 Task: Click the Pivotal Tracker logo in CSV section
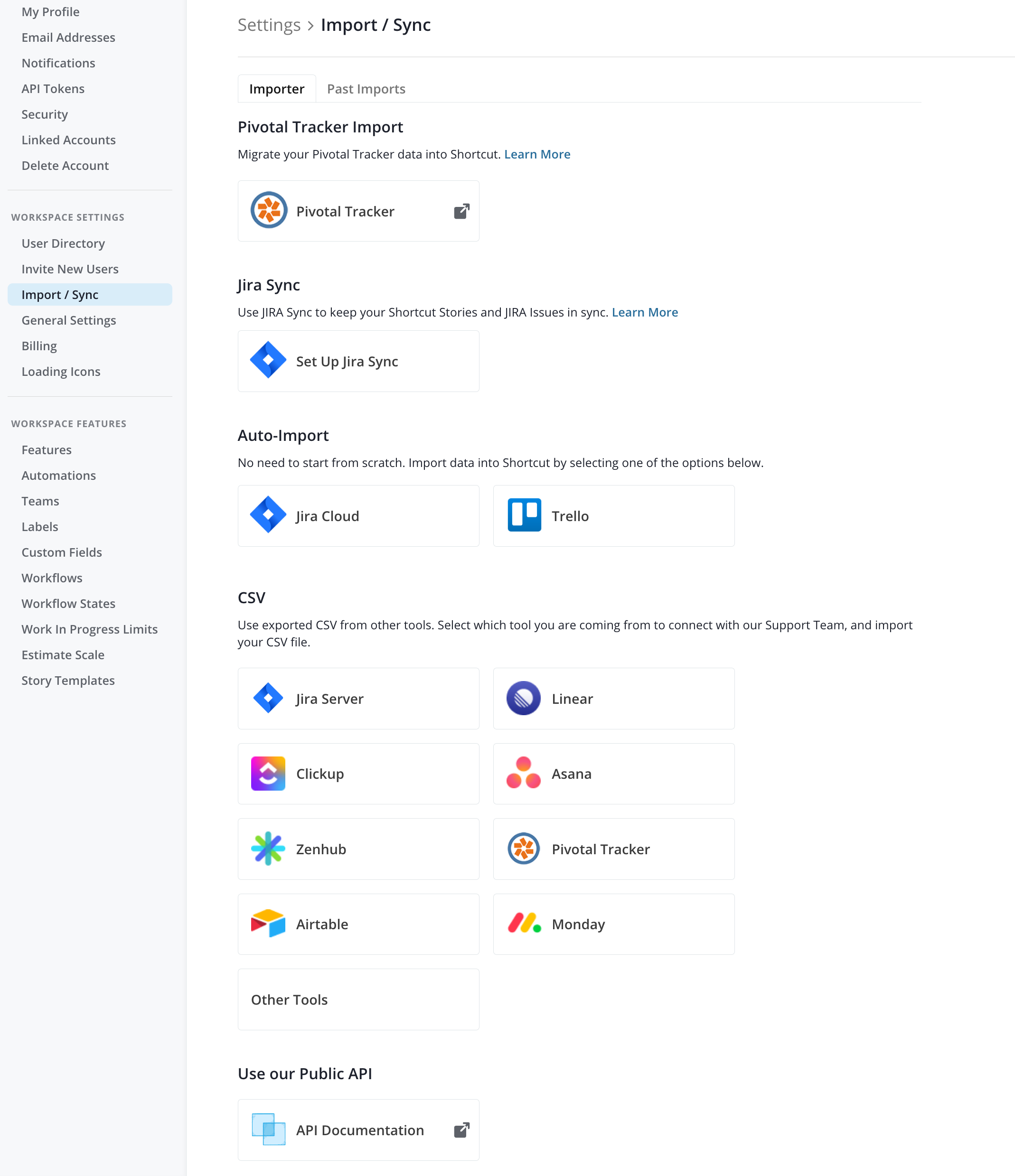[523, 849]
